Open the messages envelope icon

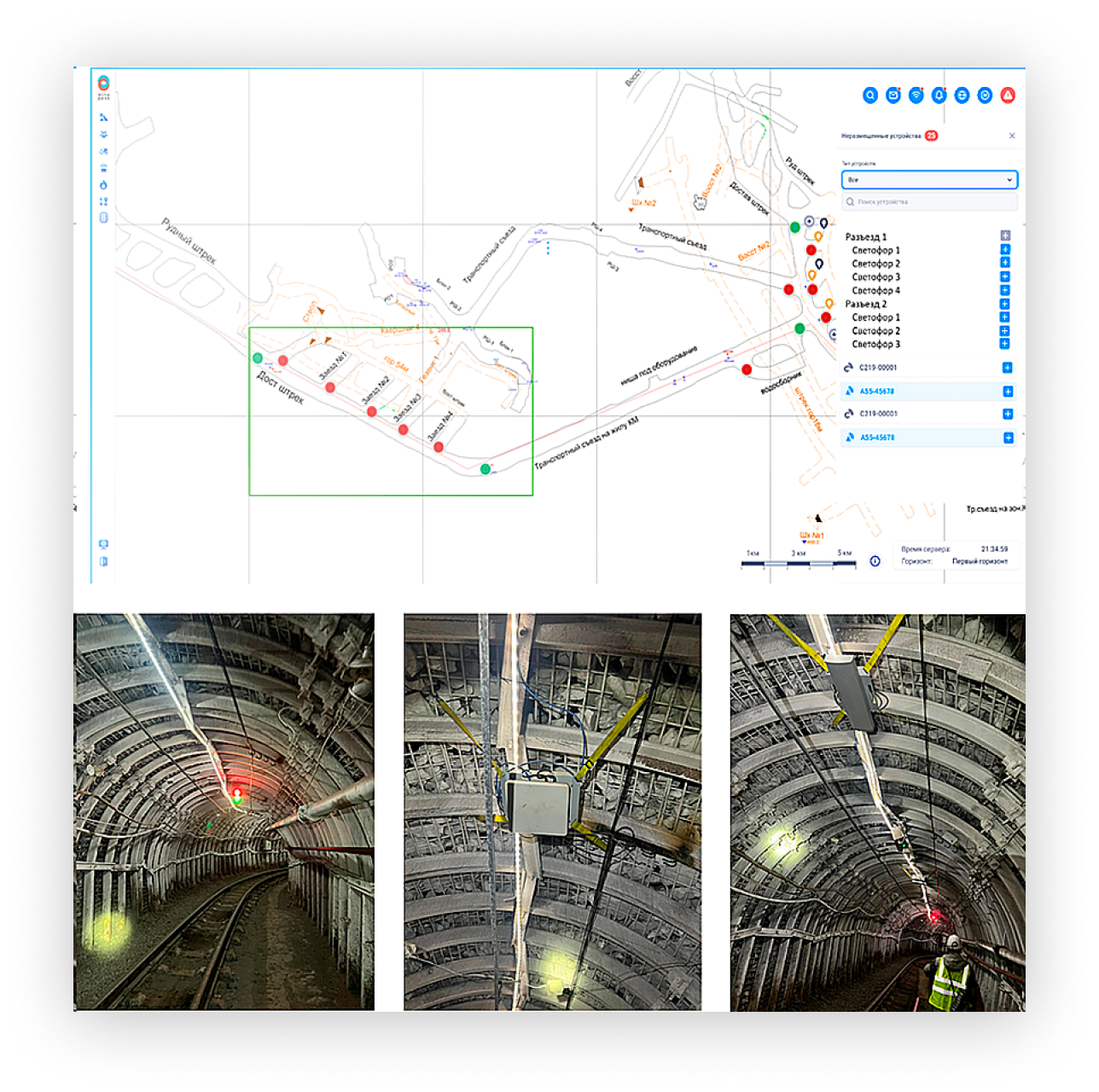coord(893,96)
